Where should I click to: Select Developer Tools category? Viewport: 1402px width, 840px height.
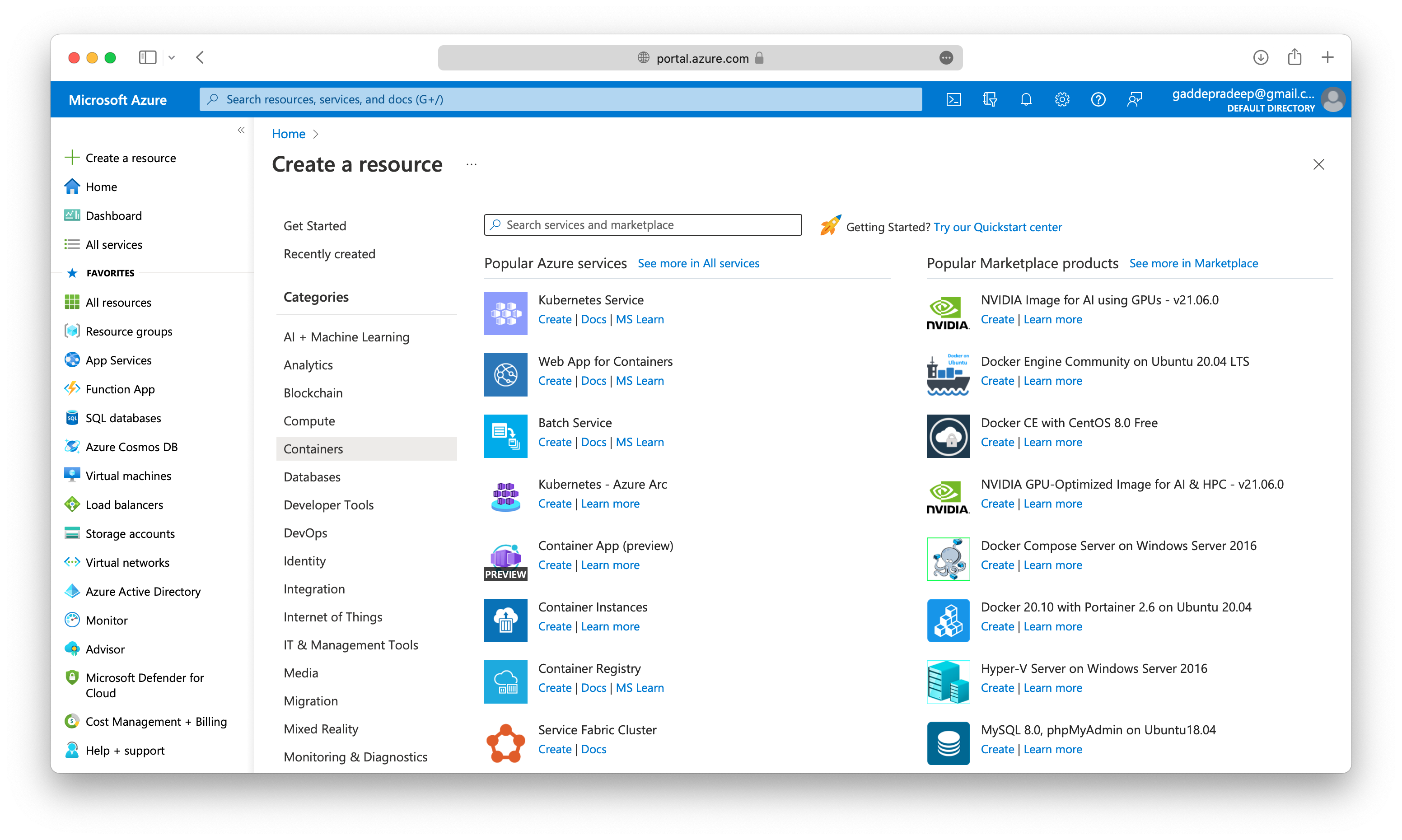[x=328, y=504]
